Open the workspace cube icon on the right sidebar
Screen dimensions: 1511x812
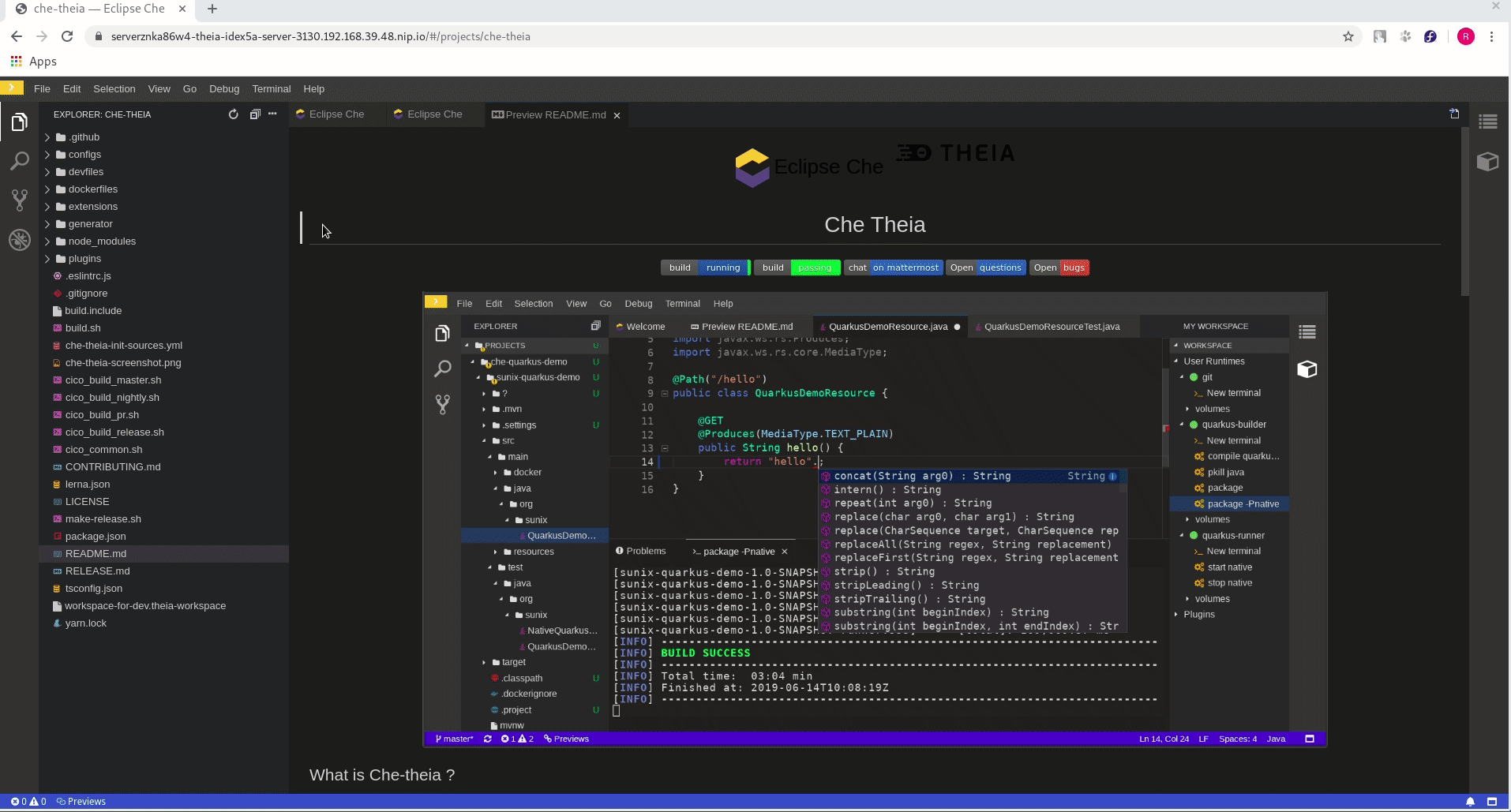point(1488,162)
